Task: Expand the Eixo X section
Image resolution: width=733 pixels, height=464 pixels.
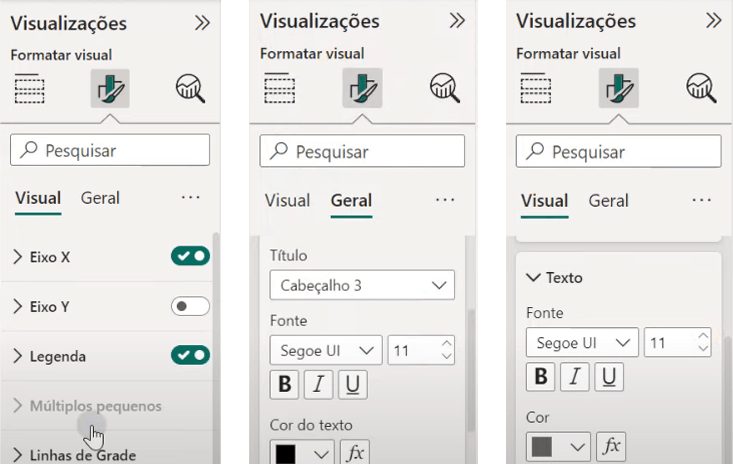Action: point(18,257)
